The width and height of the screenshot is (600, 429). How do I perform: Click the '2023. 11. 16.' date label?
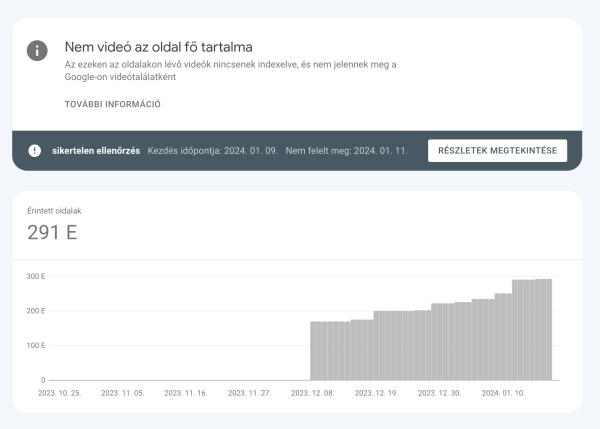186,393
